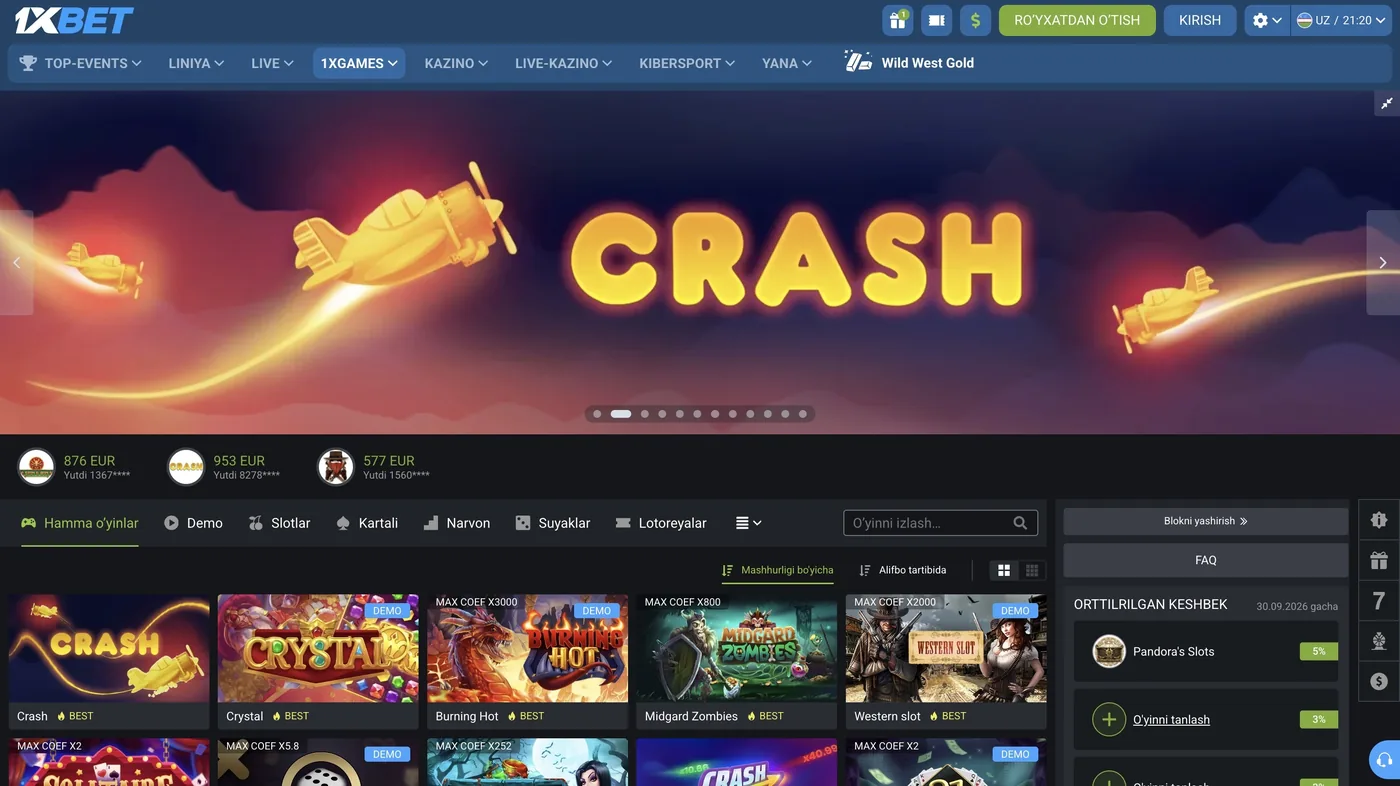1400x786 pixels.
Task: Expand the LINIYA menu
Action: click(x=196, y=63)
